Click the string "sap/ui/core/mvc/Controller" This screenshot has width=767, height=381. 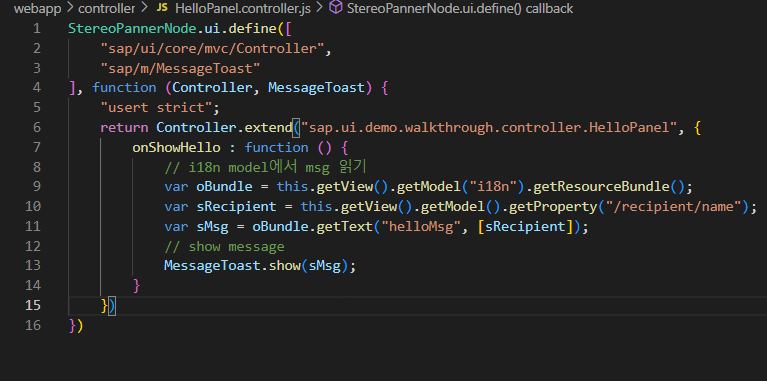tap(212, 49)
